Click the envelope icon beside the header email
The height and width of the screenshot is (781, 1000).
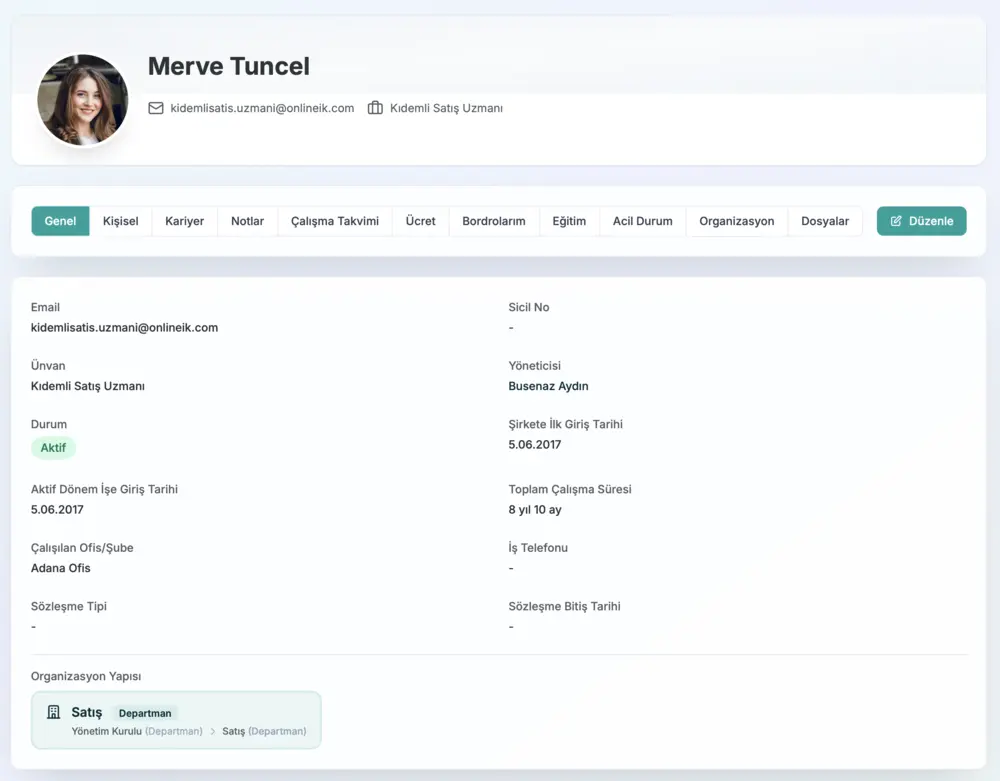click(x=156, y=108)
